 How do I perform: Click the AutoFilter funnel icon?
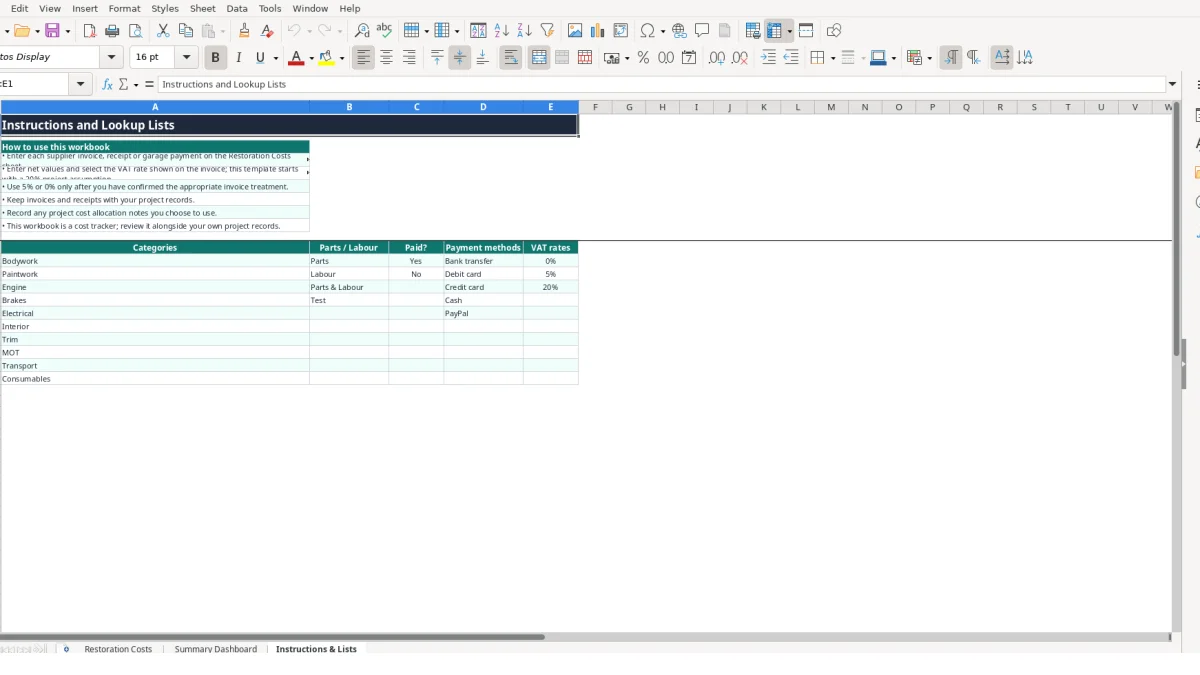coord(547,31)
